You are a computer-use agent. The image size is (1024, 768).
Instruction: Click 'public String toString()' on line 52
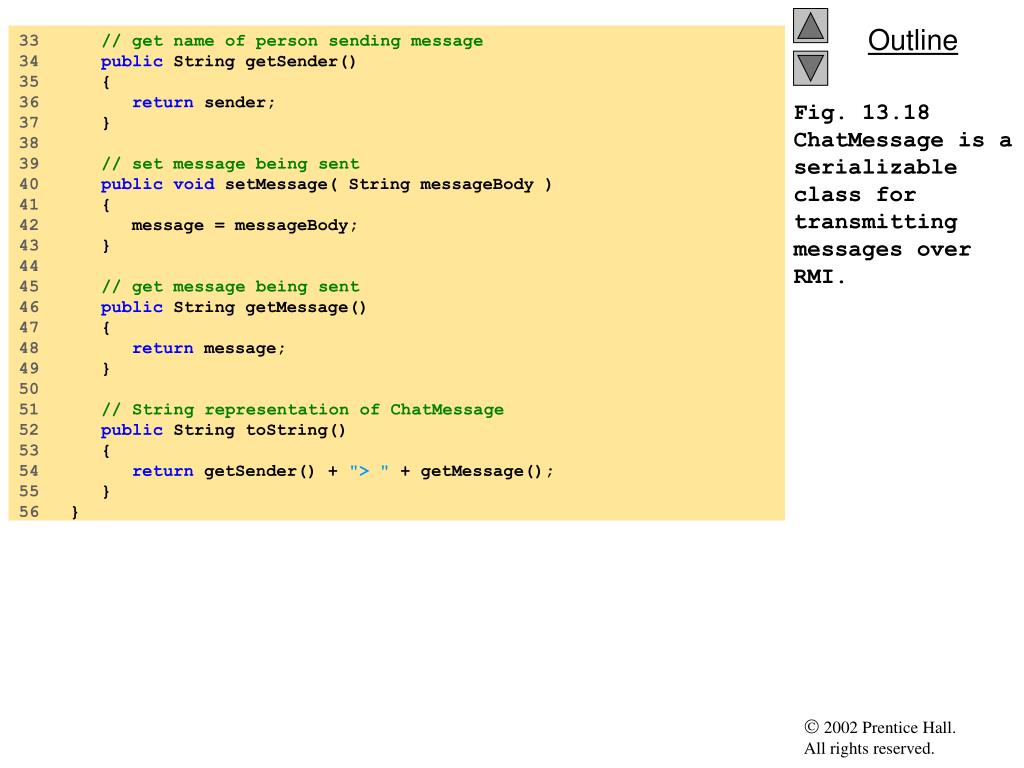(223, 430)
